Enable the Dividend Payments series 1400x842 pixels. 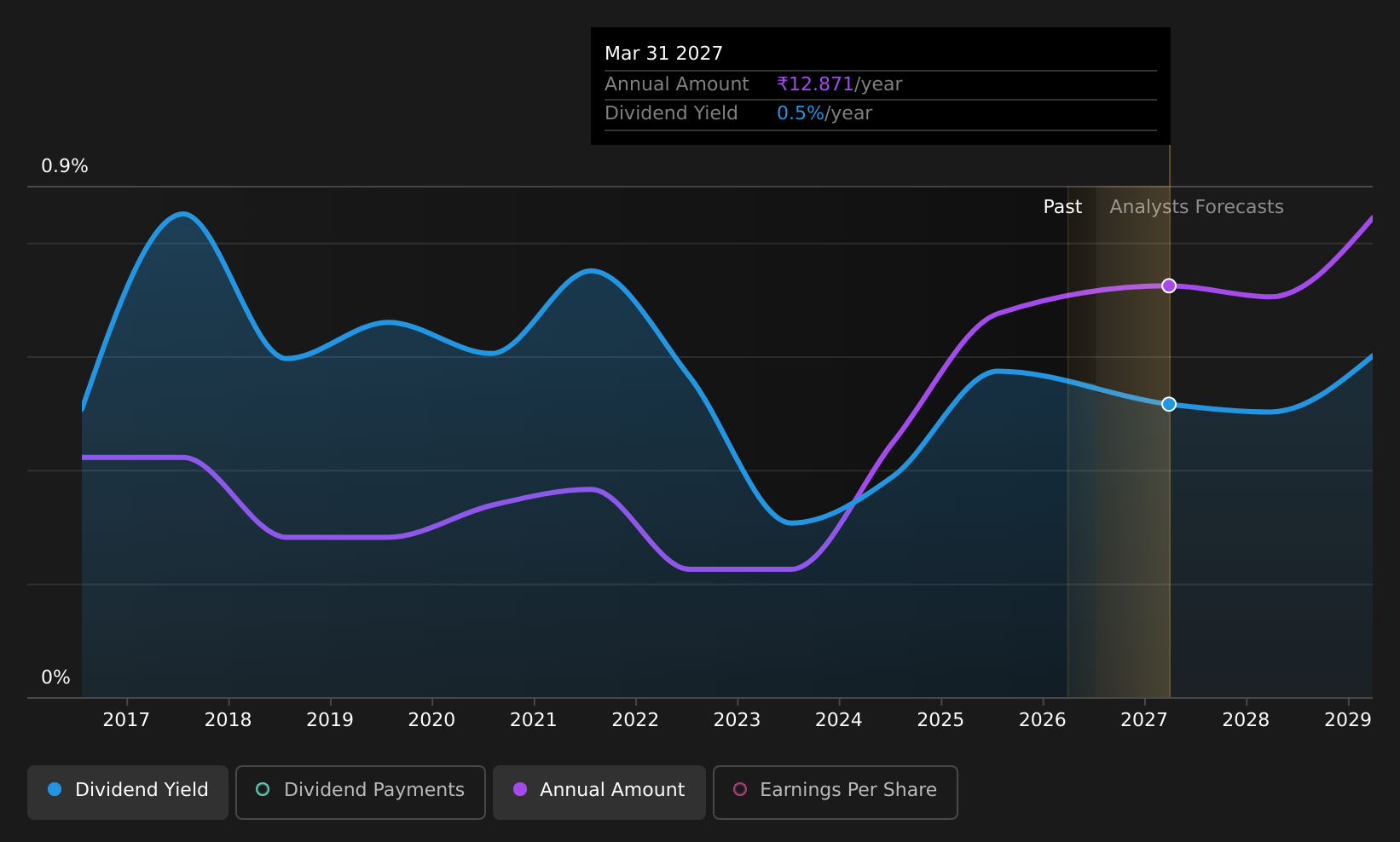361,792
